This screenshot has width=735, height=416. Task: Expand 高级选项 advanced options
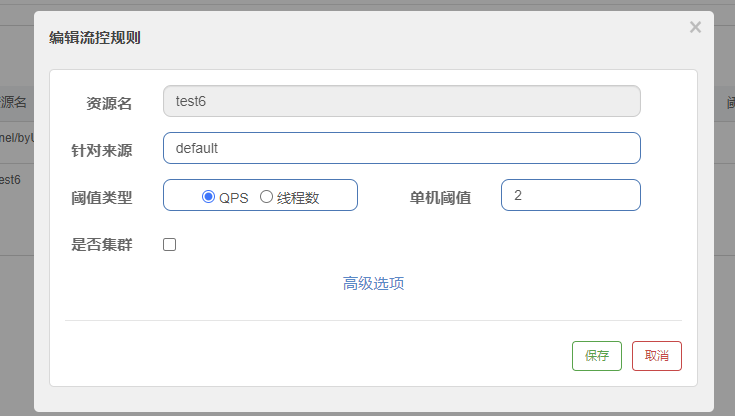(x=373, y=284)
